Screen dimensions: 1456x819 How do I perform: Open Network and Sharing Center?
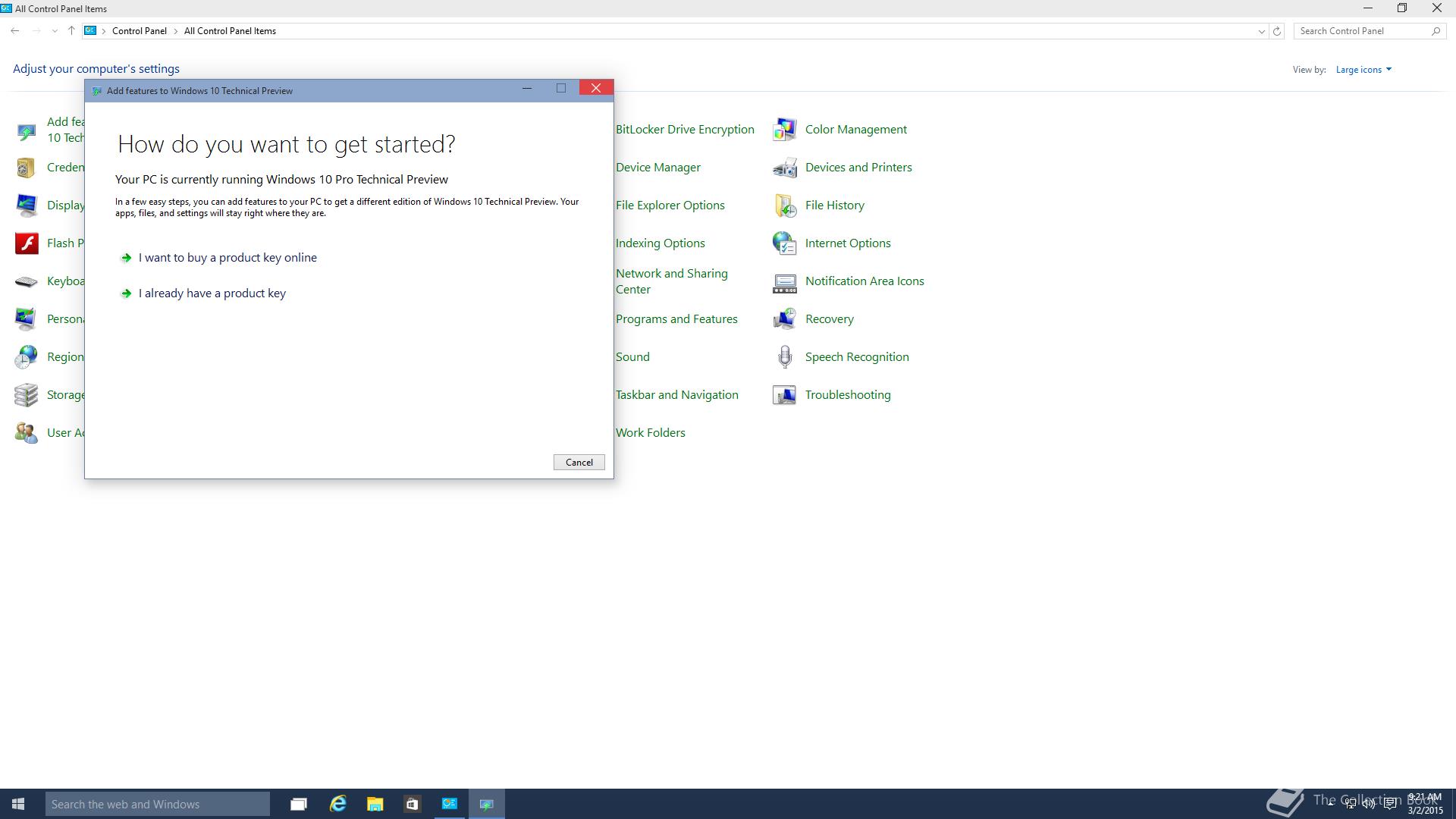tap(672, 281)
